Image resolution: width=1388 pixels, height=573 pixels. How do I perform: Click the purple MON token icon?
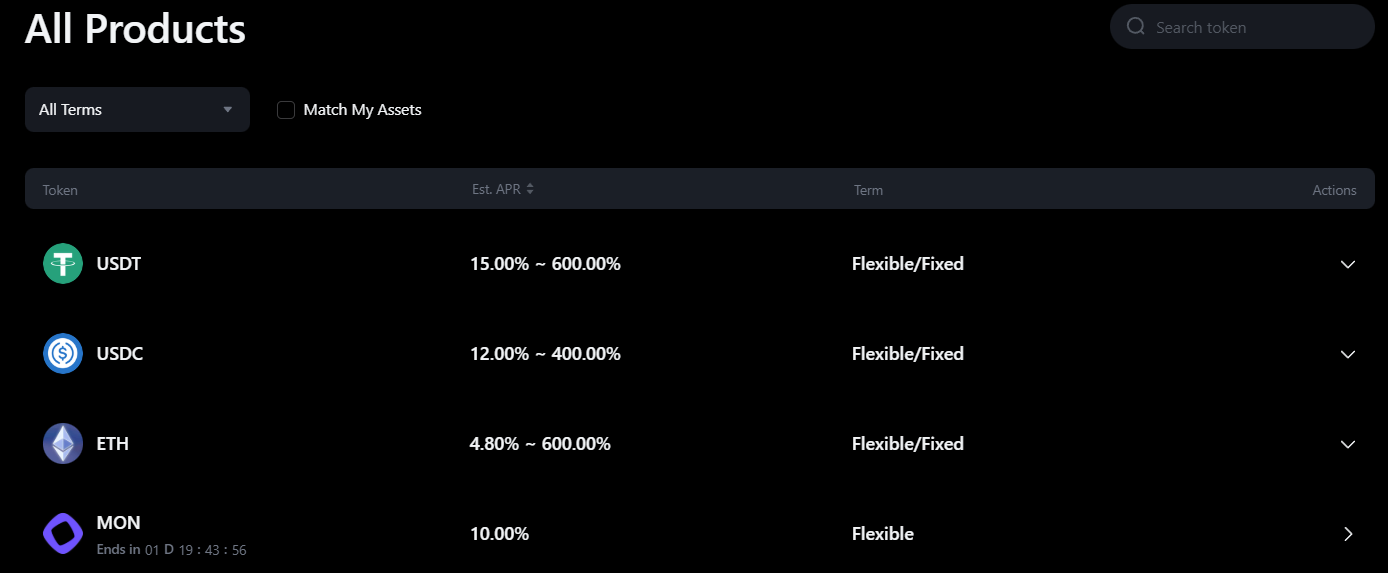pyautogui.click(x=63, y=534)
